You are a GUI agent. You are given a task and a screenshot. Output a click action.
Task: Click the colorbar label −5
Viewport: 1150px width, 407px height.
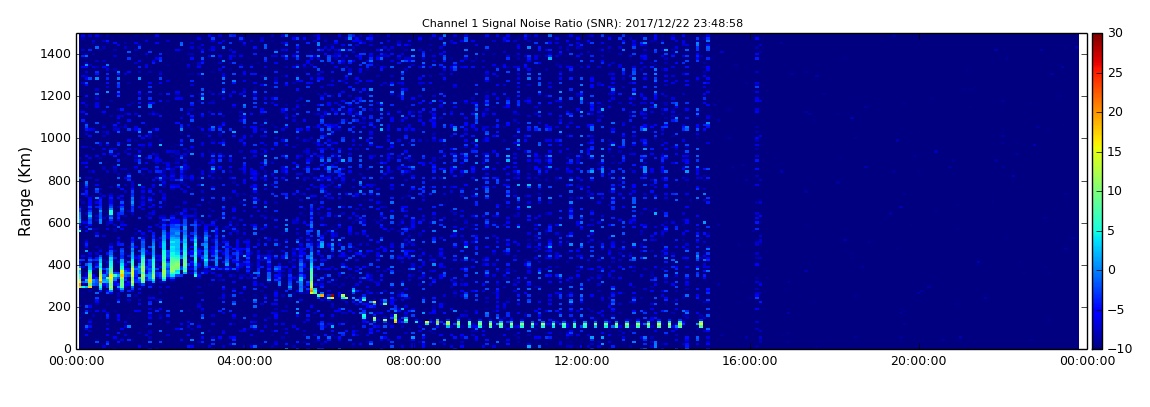[x=1116, y=309]
